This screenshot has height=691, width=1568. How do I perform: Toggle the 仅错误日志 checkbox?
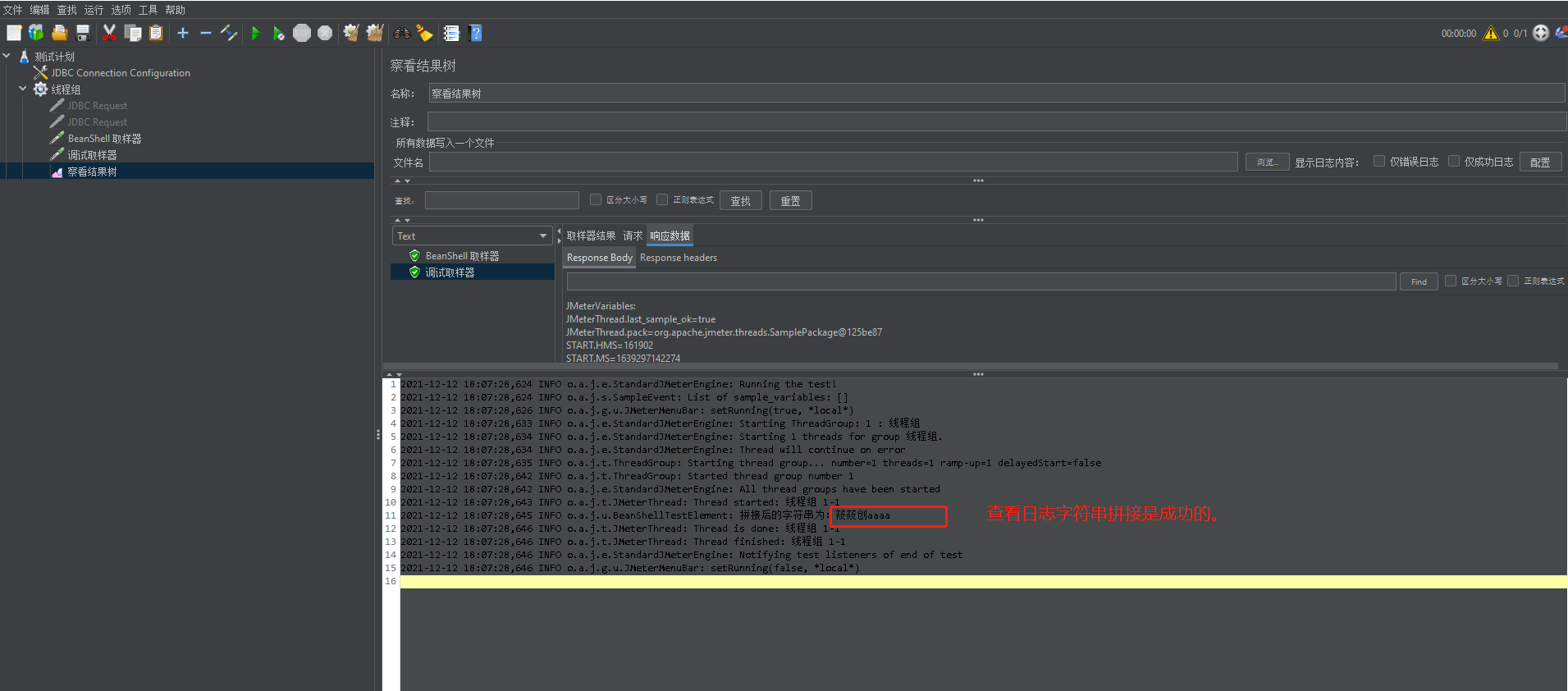pos(1379,162)
